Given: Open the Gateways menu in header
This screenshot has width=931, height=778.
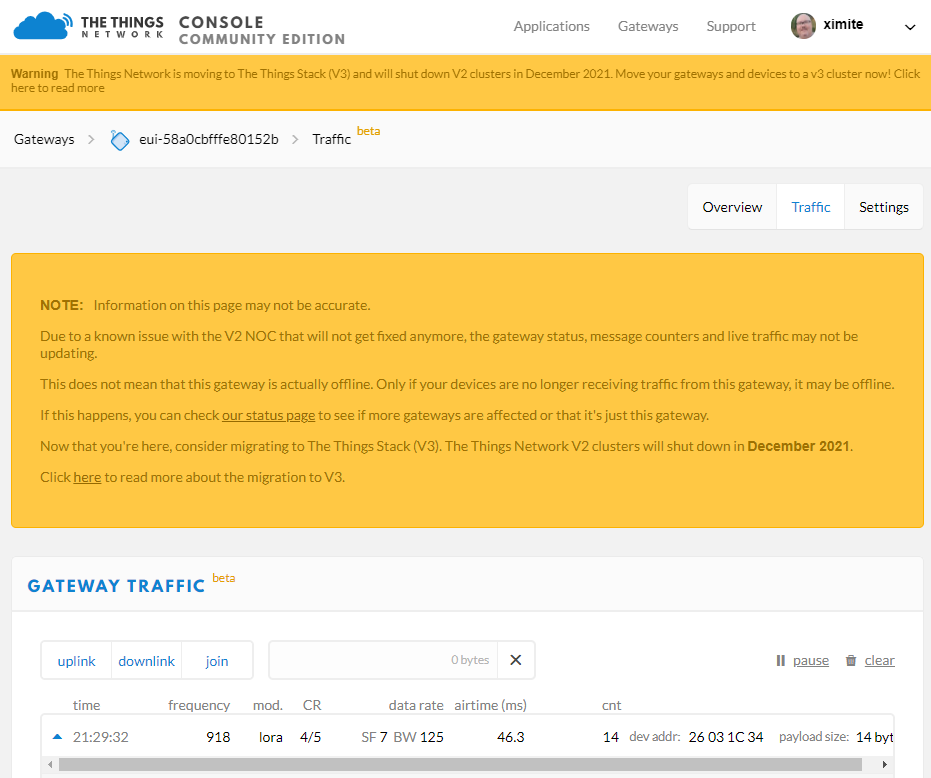Looking at the screenshot, I should (648, 26).
